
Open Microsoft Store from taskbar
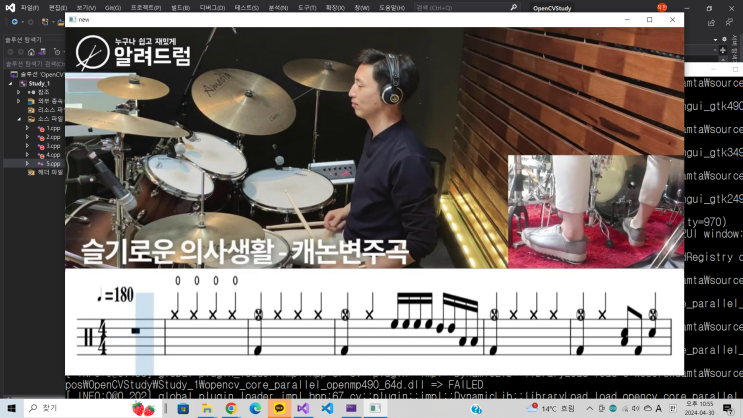click(183, 408)
